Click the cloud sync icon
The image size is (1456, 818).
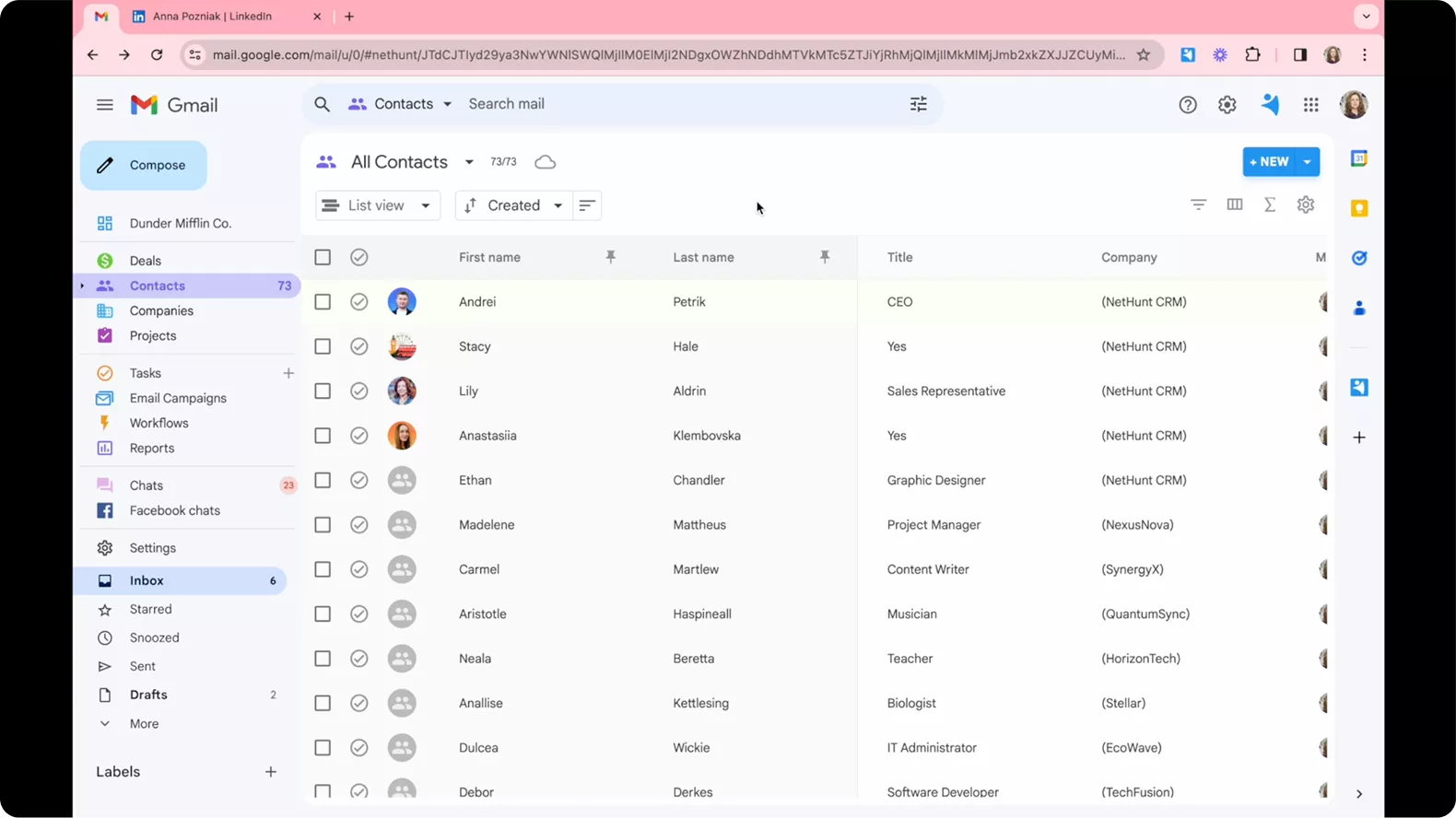[546, 162]
